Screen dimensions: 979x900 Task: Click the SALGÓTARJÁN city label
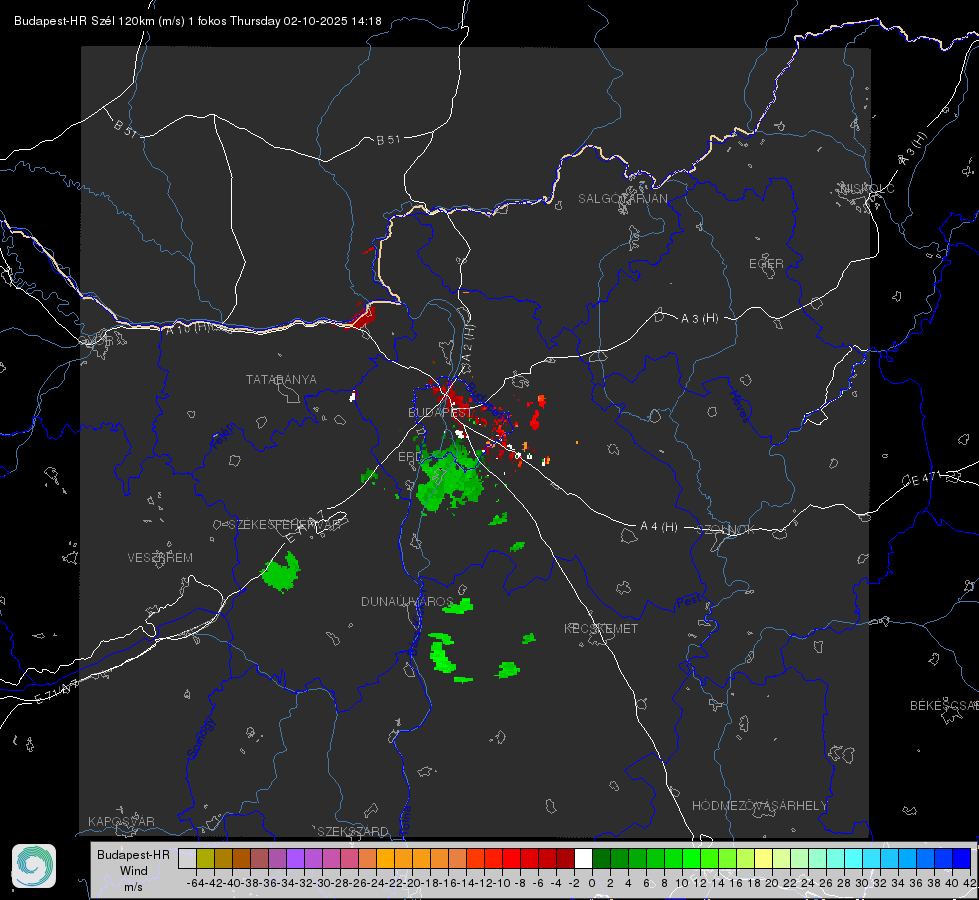(x=622, y=199)
